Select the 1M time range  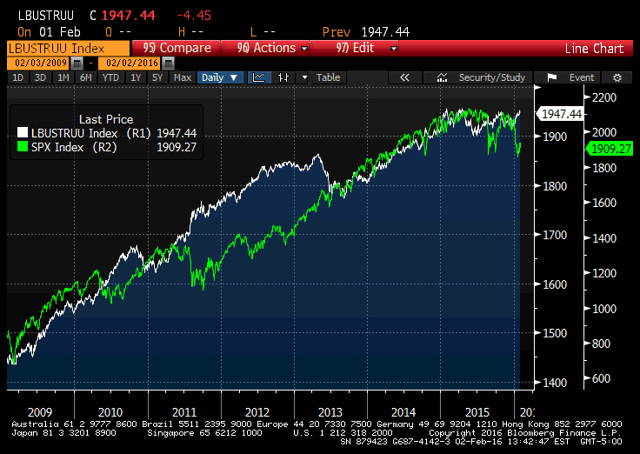coord(63,78)
